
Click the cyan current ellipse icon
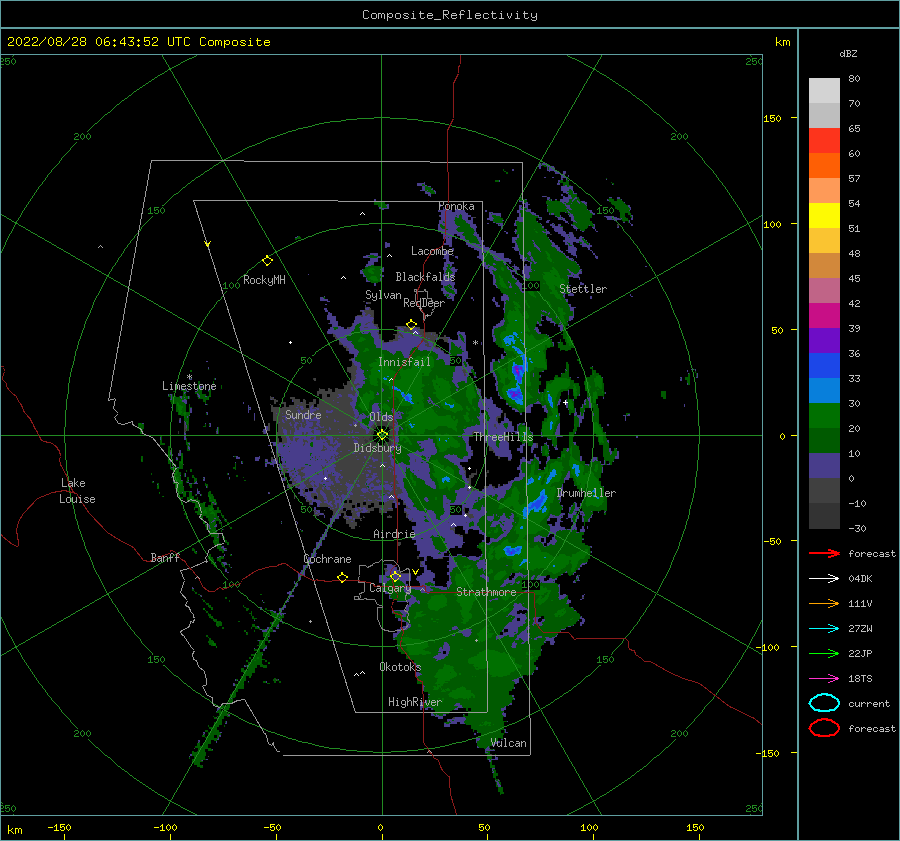(x=824, y=703)
